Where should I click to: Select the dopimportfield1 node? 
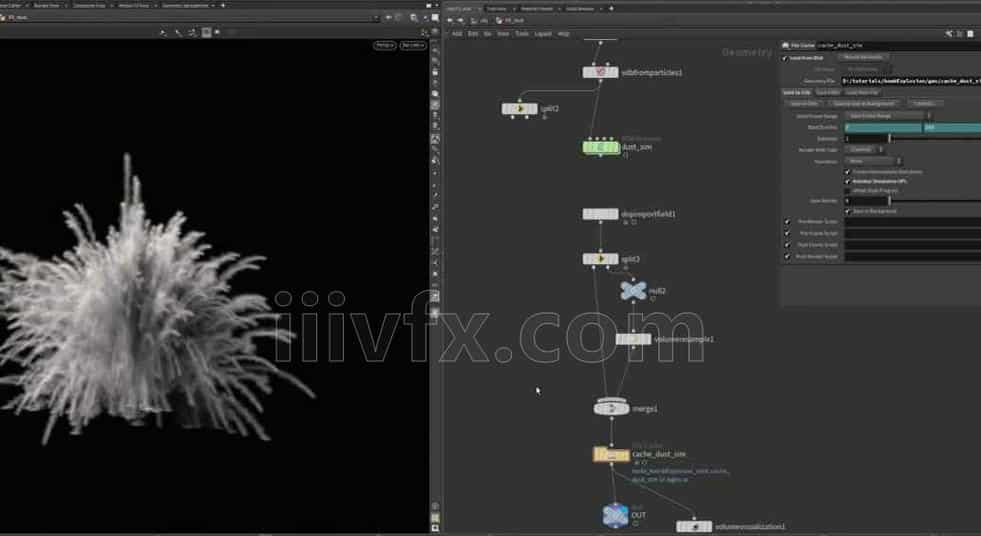(601, 214)
